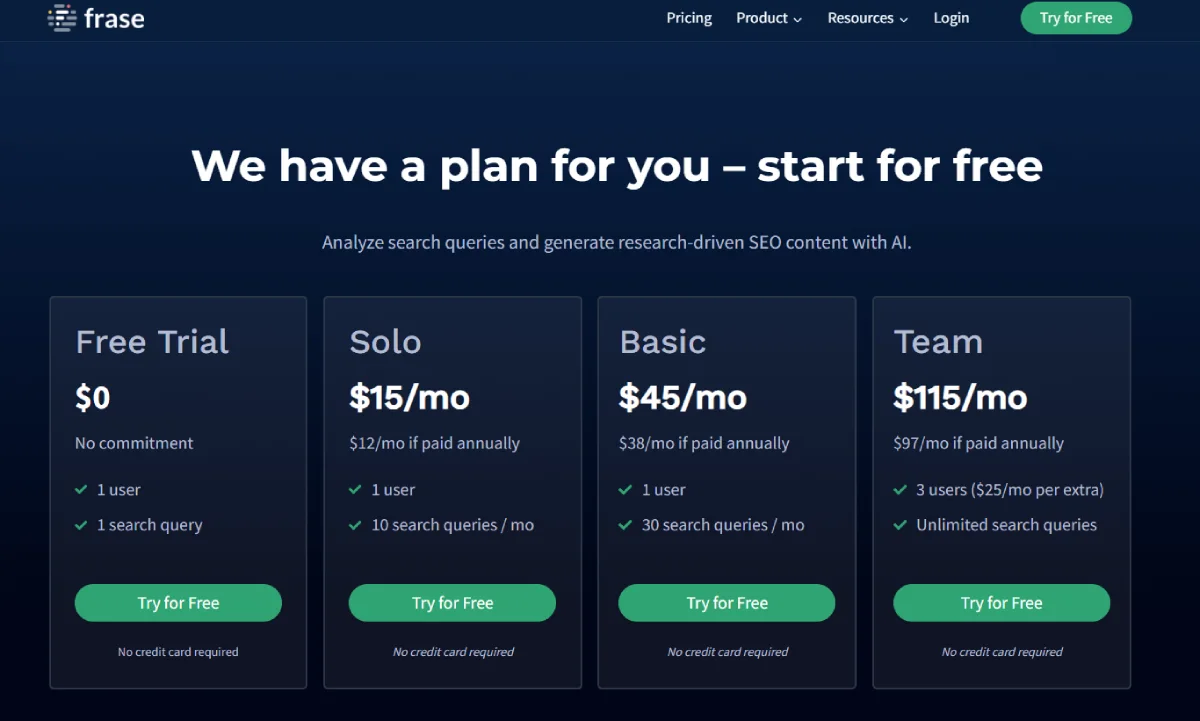Click checkmark next to 1 search query
The width and height of the screenshot is (1200, 721).
[x=81, y=525]
